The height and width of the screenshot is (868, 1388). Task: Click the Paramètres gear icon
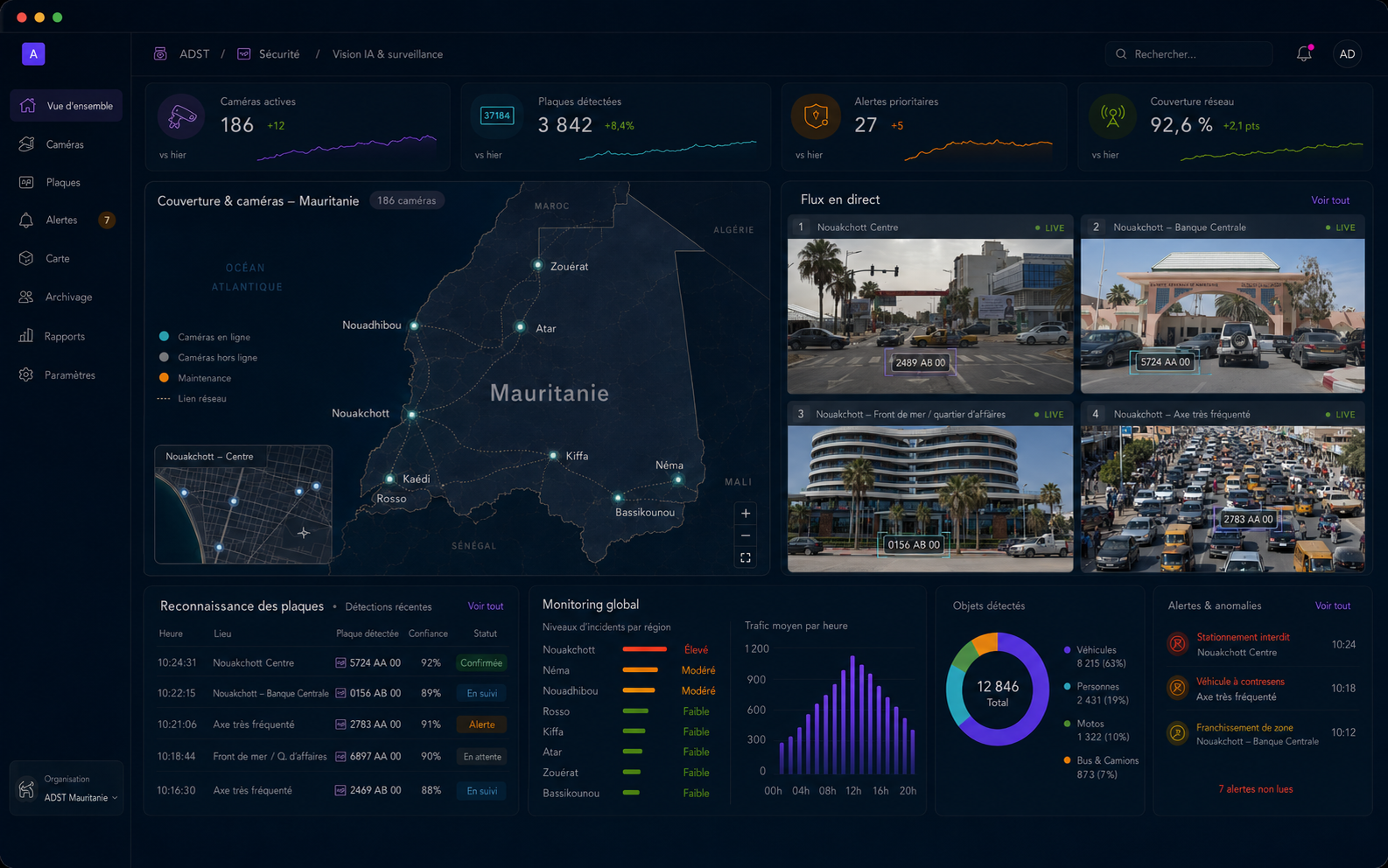coord(26,374)
